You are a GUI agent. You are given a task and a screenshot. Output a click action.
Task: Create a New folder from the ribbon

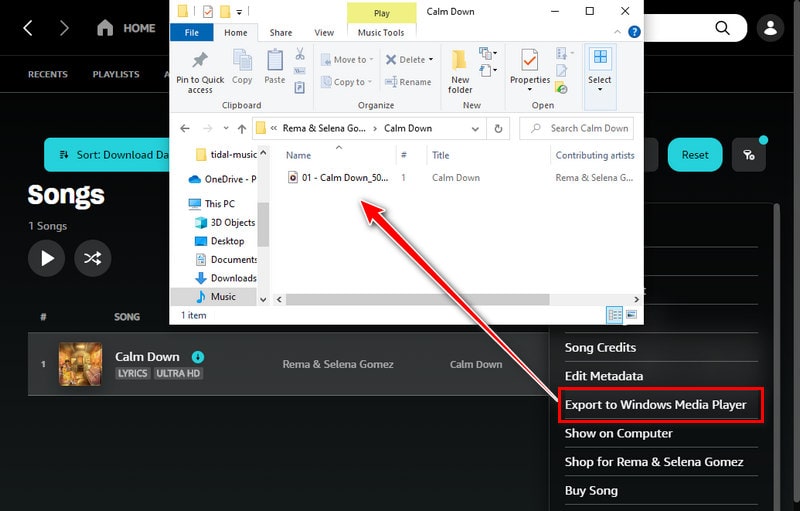pos(460,72)
